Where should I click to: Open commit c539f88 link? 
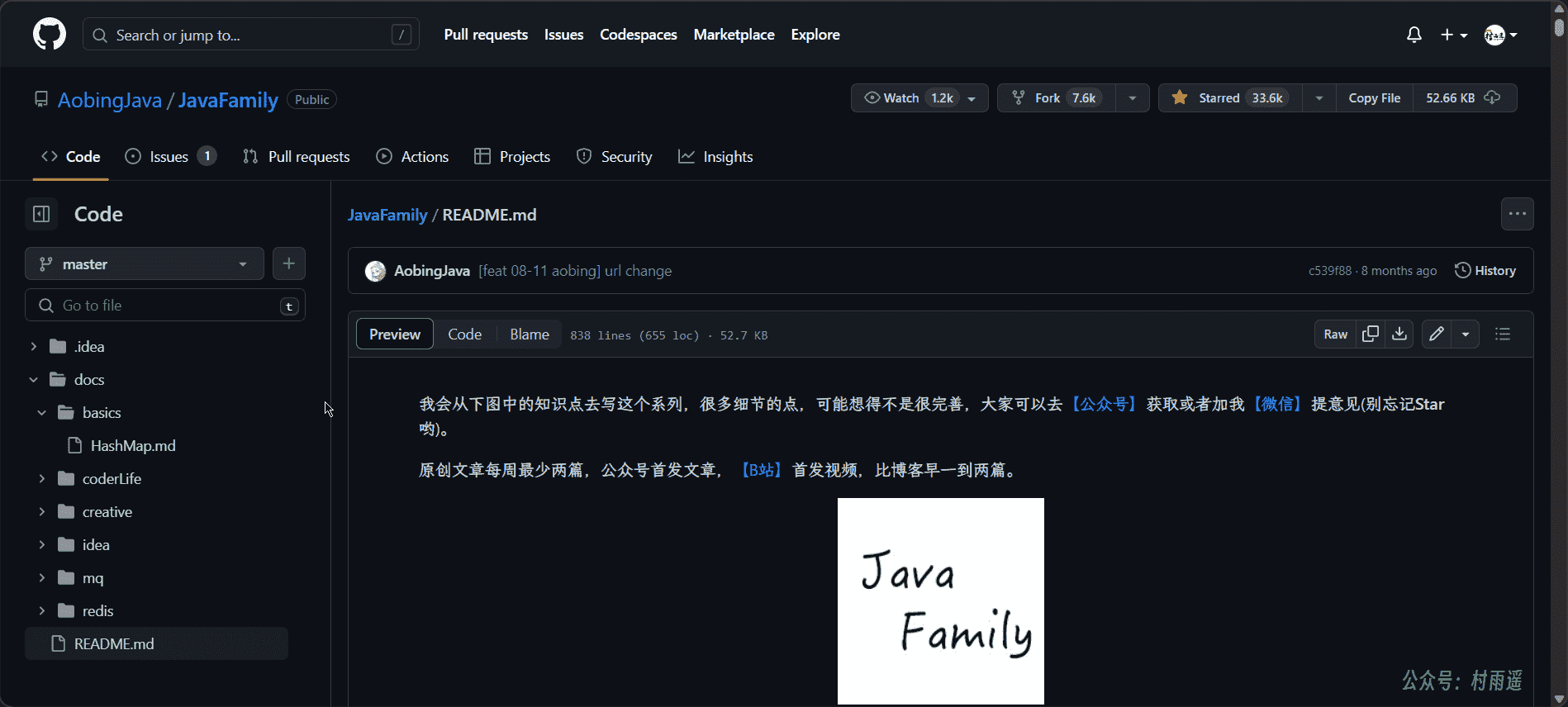1330,271
